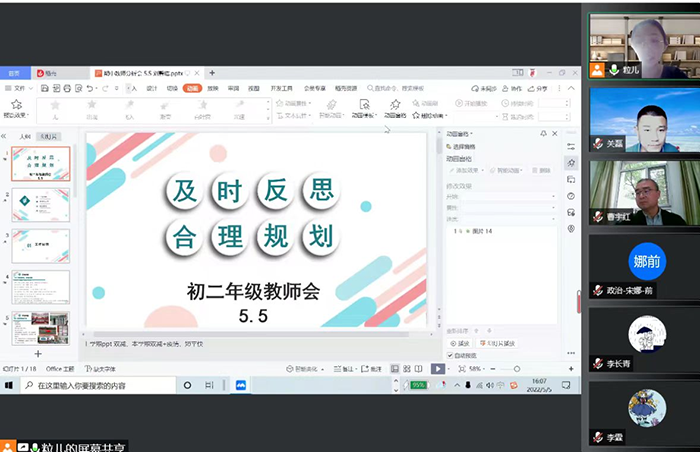Viewport: 700px width, 452px height.
Task: Start slideshow with Play button
Action: pyautogui.click(x=438, y=369)
